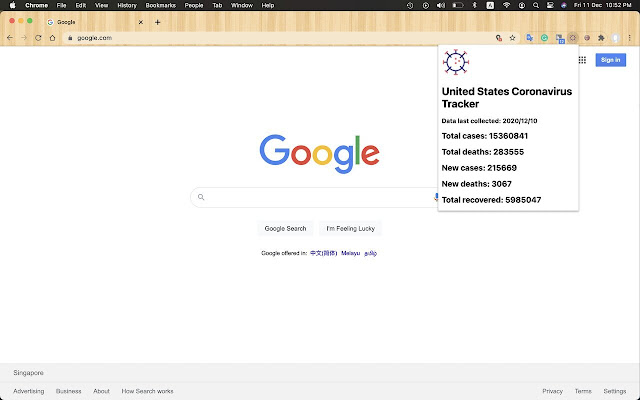This screenshot has height=400, width=640.
Task: Open the Terms footer link
Action: tap(583, 391)
